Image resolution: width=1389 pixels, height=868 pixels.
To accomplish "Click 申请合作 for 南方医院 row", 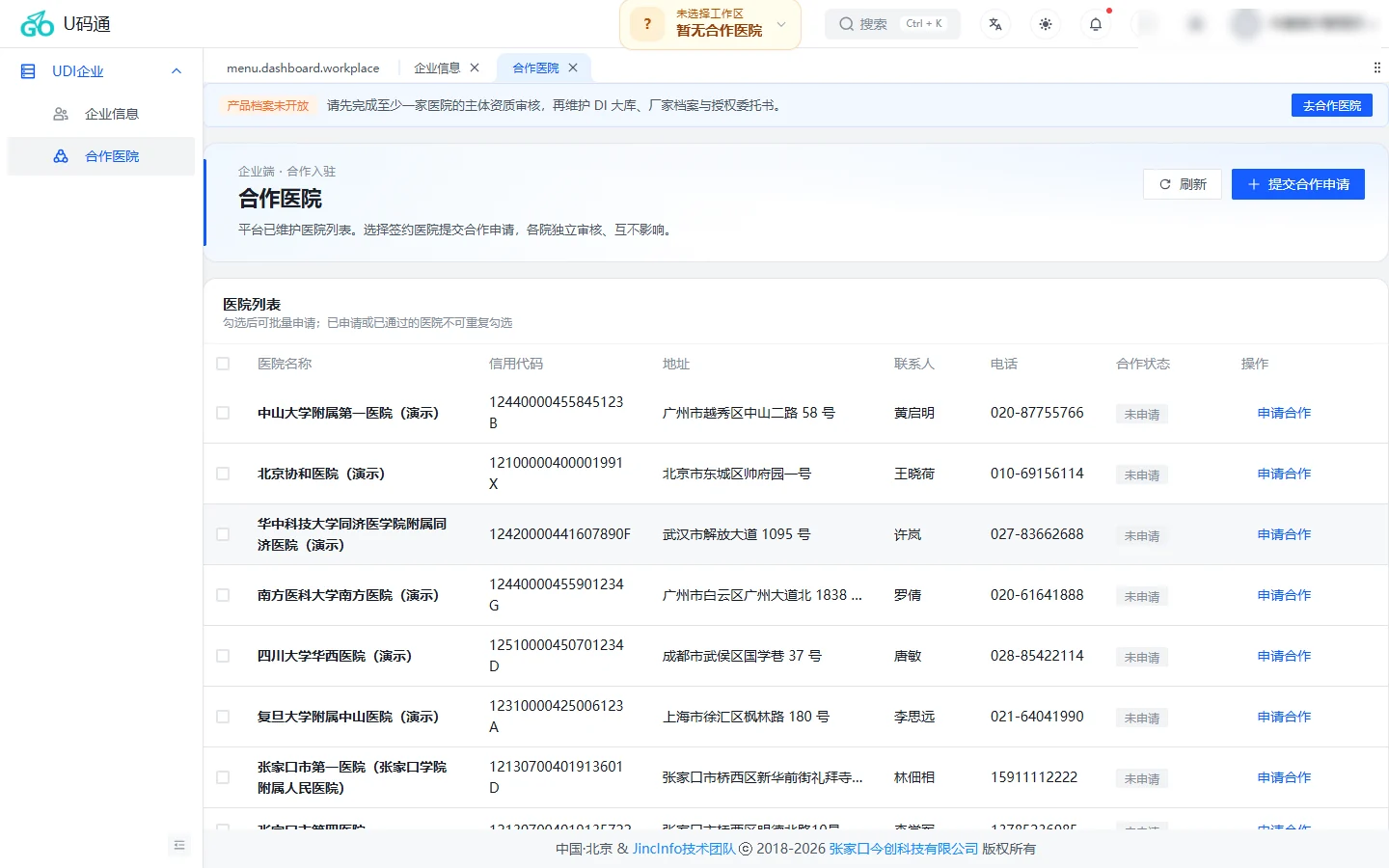I will [1284, 595].
